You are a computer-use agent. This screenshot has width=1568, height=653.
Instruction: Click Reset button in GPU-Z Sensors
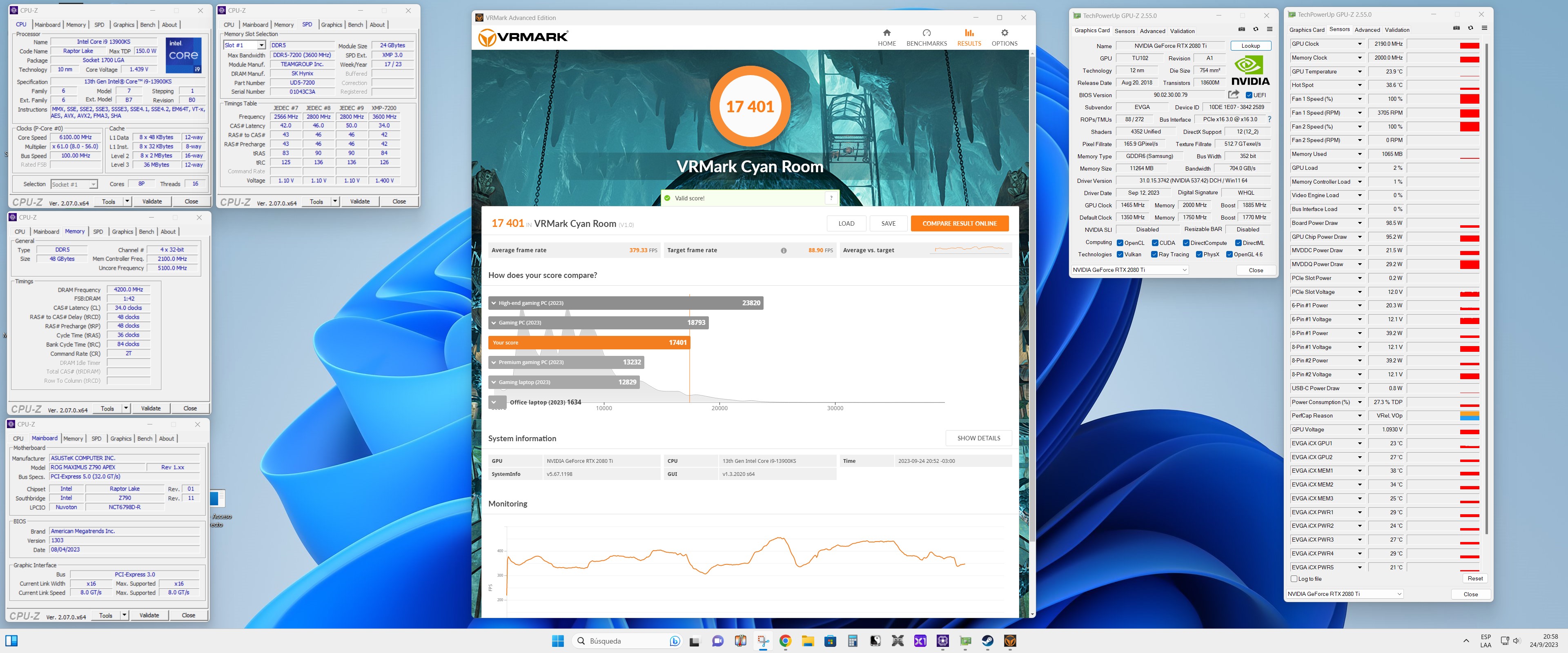(x=1475, y=579)
